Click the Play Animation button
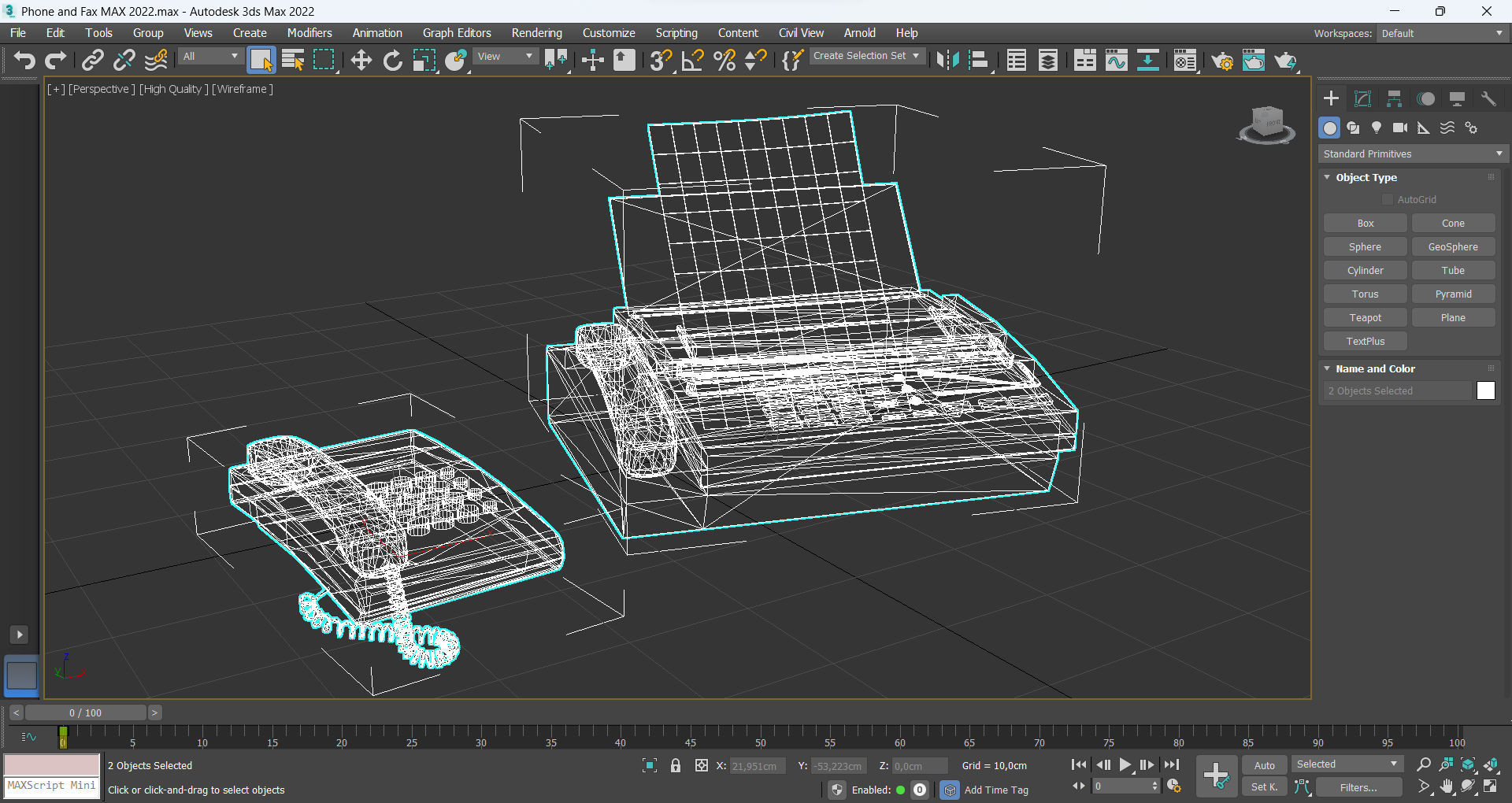 pos(1125,764)
